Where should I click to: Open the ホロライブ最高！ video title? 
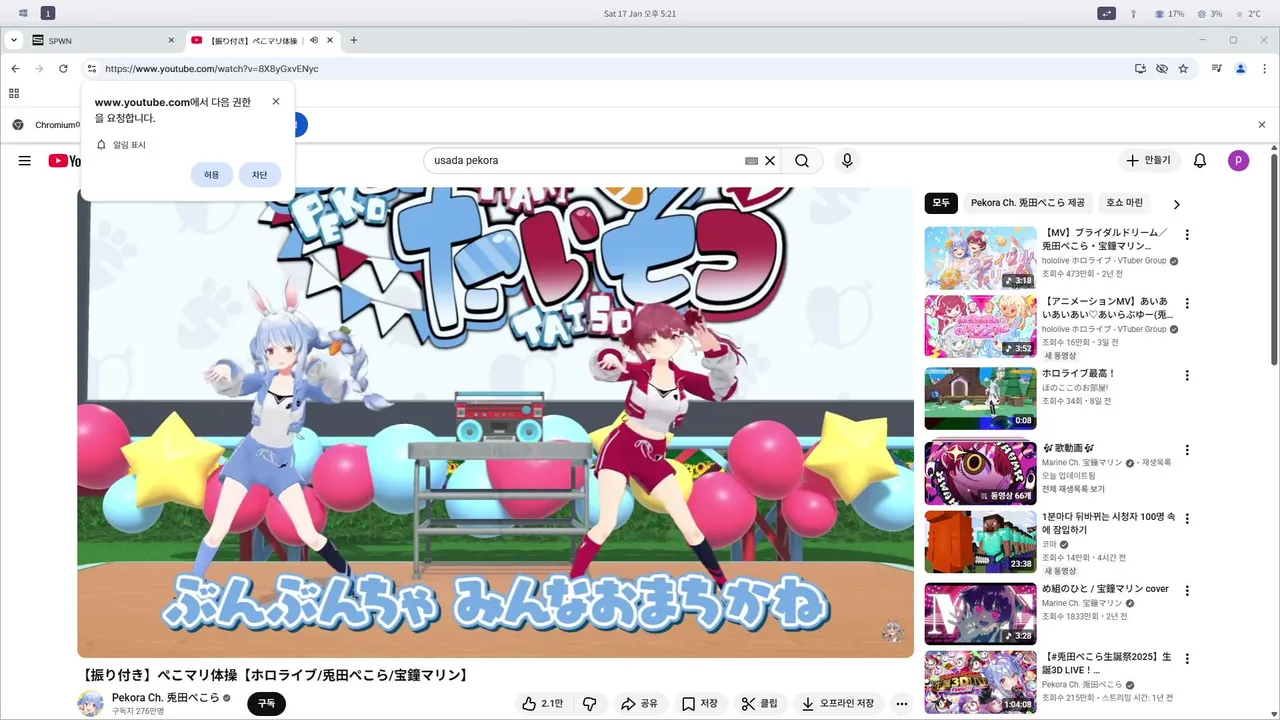click(1078, 374)
